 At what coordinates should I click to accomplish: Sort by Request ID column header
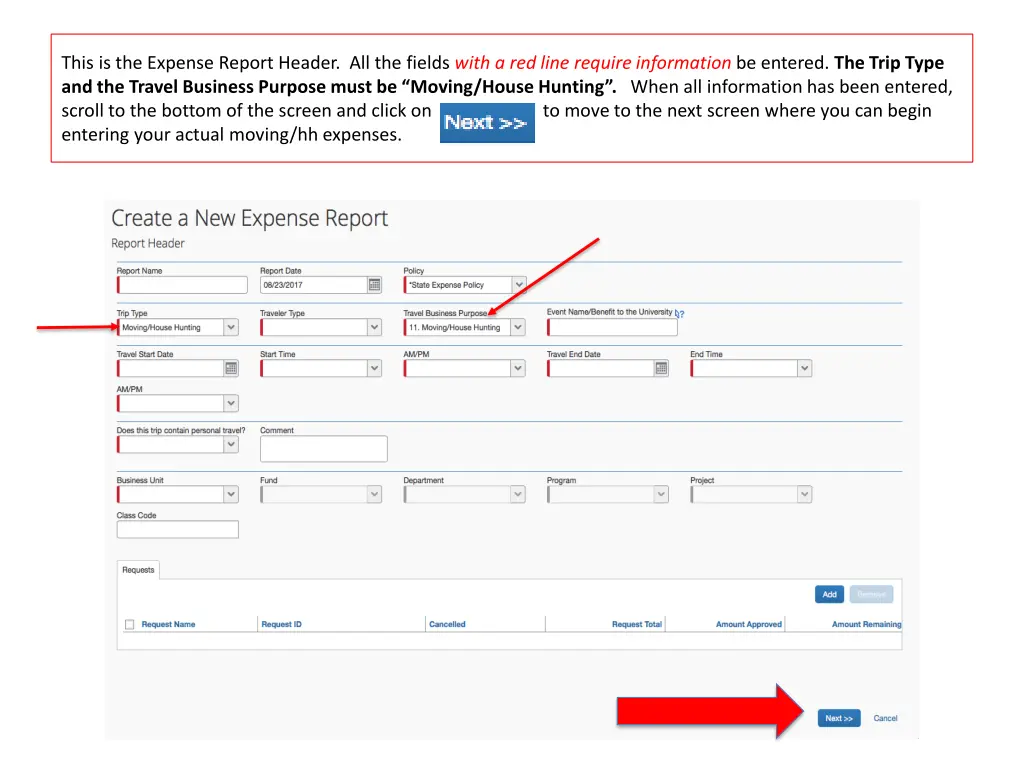(281, 625)
